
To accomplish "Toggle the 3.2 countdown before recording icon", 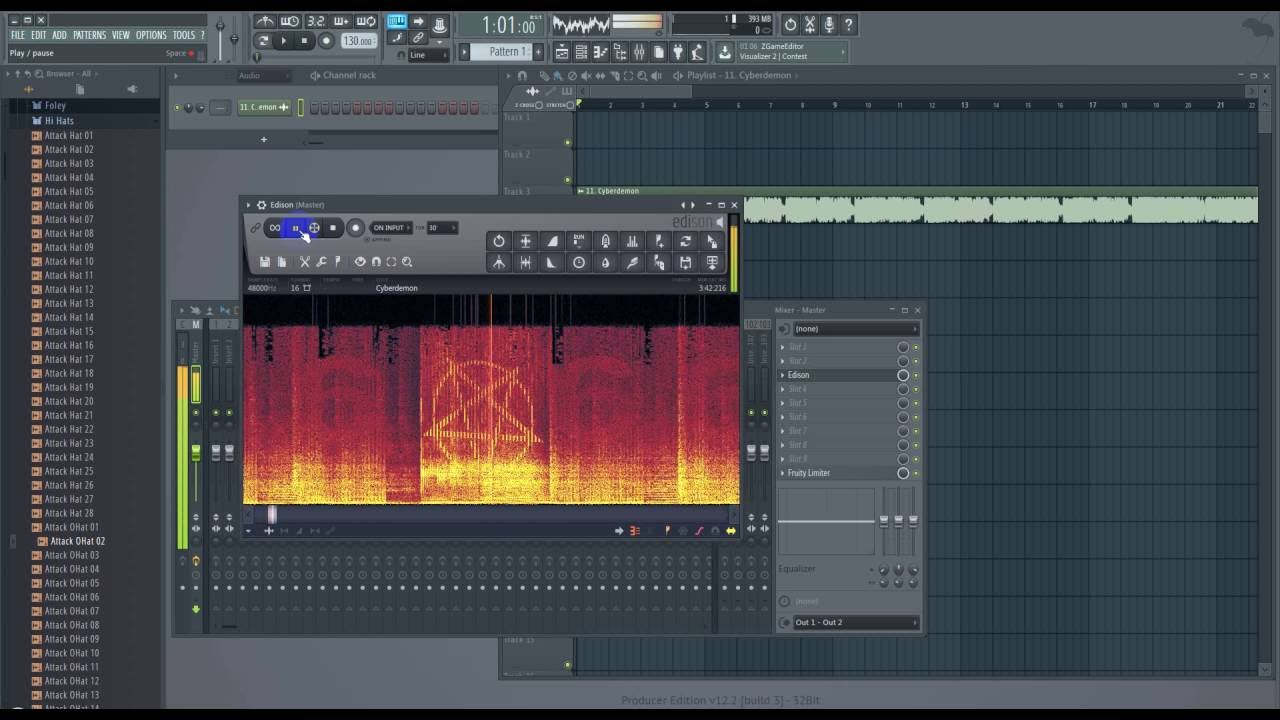I will (x=316, y=21).
